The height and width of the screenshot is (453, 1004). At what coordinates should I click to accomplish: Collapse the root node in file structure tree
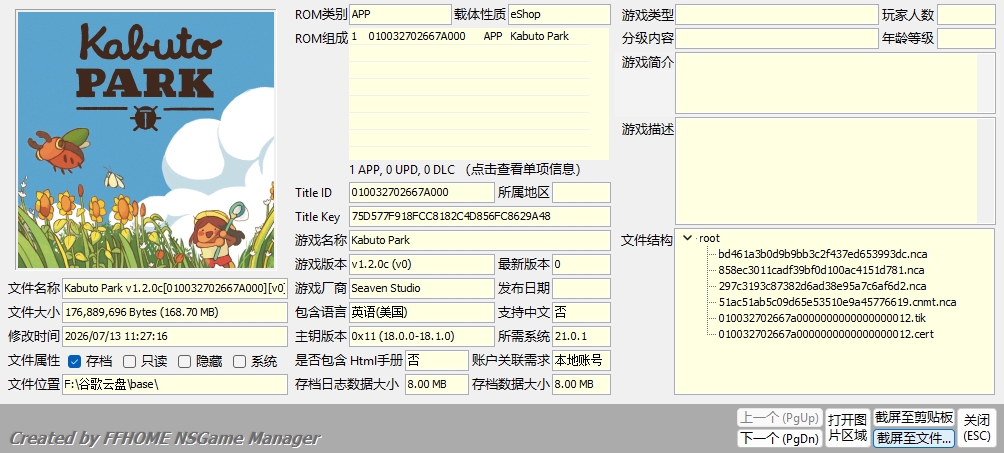tap(688, 238)
